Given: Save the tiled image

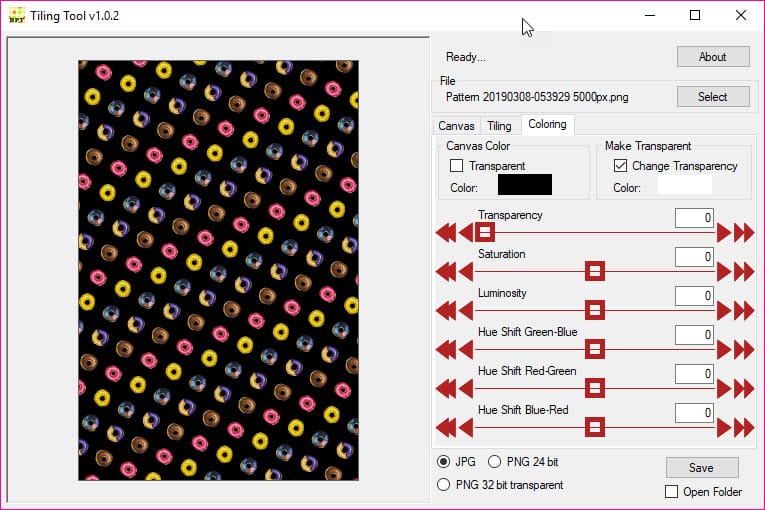Looking at the screenshot, I should click(702, 468).
